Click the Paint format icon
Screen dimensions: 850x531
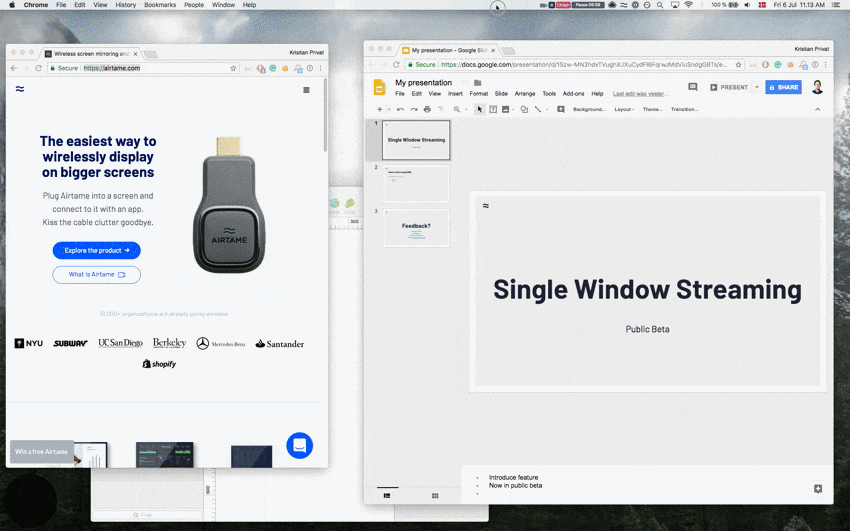click(x=441, y=109)
